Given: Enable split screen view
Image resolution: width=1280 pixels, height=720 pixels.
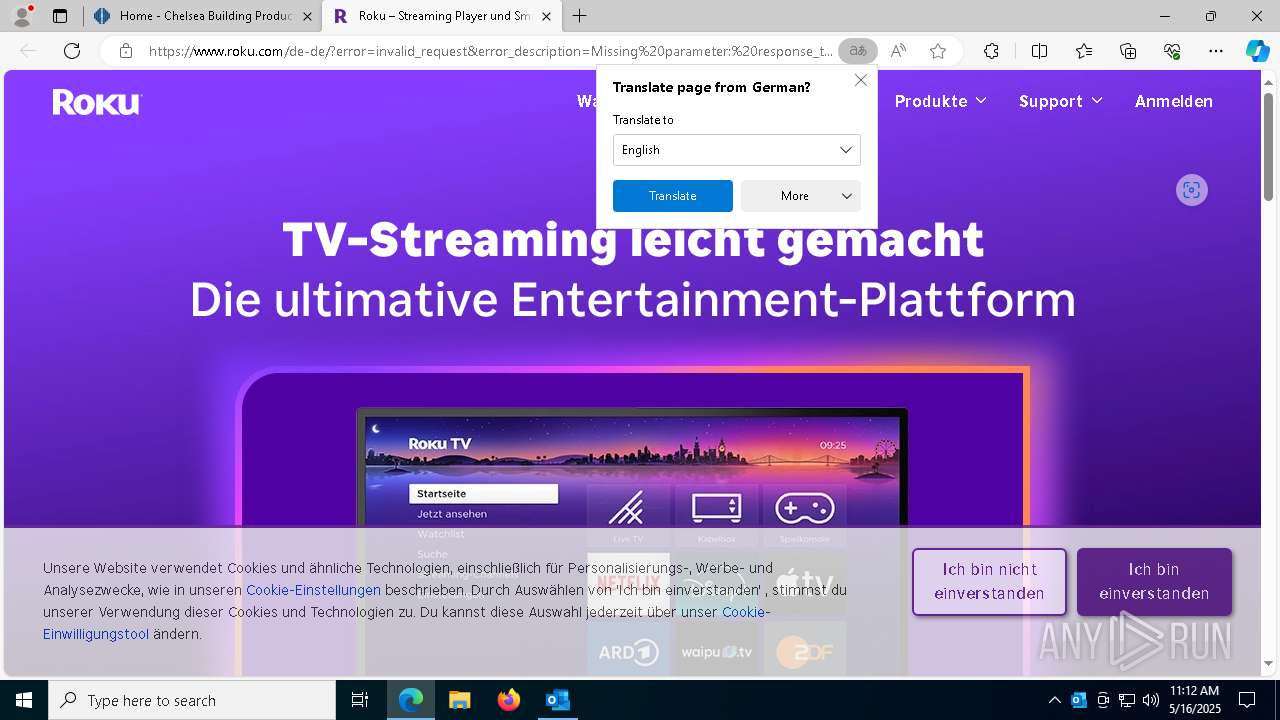Looking at the screenshot, I should click(x=1039, y=51).
